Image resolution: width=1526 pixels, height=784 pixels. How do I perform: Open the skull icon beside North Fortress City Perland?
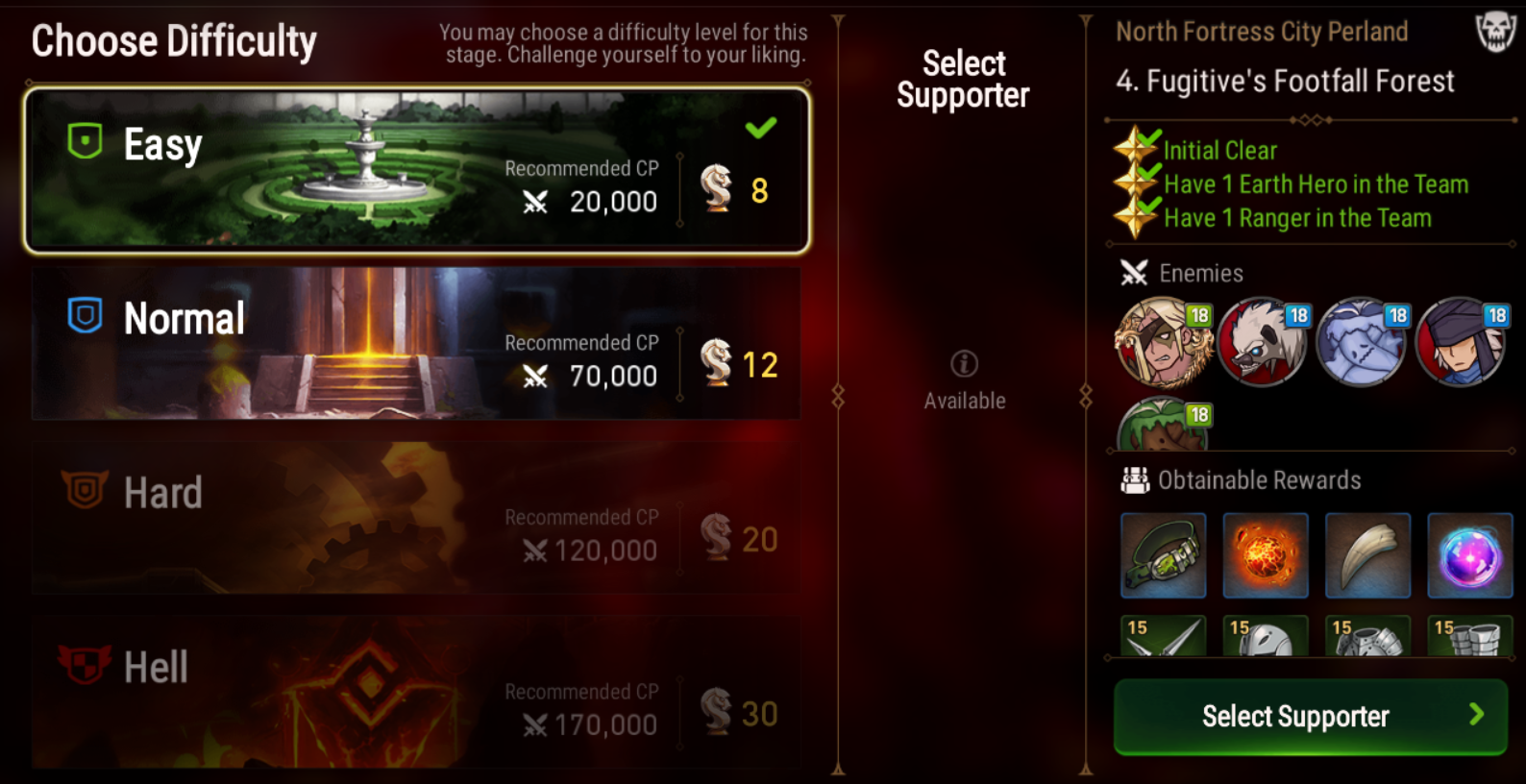point(1496,32)
